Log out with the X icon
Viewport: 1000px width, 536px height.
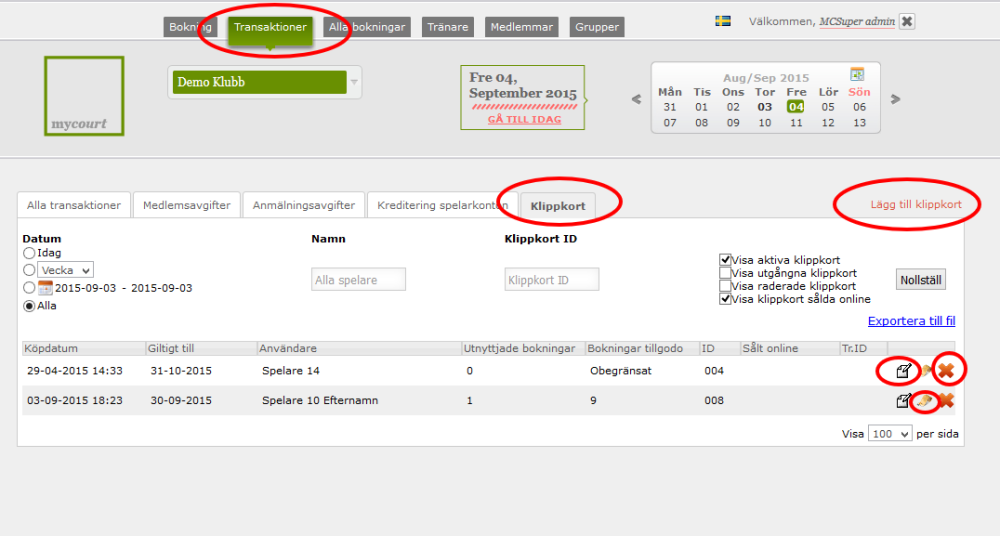click(x=907, y=21)
